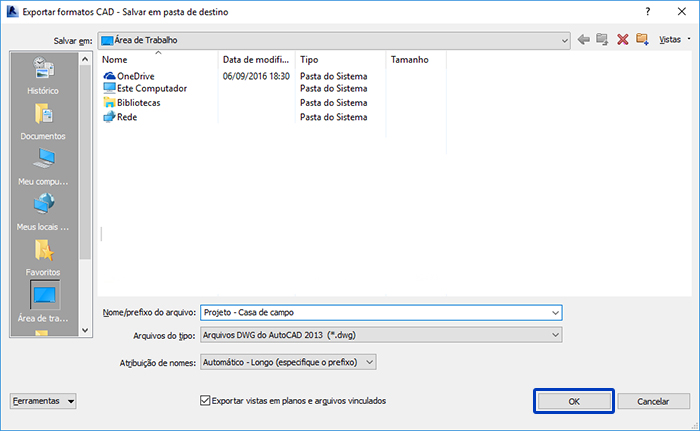Screen dimensions: 700x431
Task: Select the OneDrive entry name
Action: (x=136, y=76)
